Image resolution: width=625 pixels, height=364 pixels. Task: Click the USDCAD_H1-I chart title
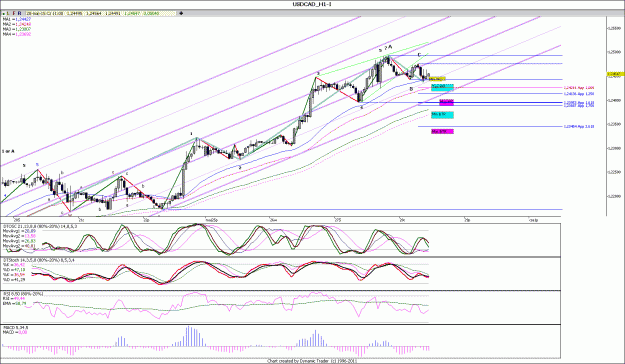[x=312, y=4]
